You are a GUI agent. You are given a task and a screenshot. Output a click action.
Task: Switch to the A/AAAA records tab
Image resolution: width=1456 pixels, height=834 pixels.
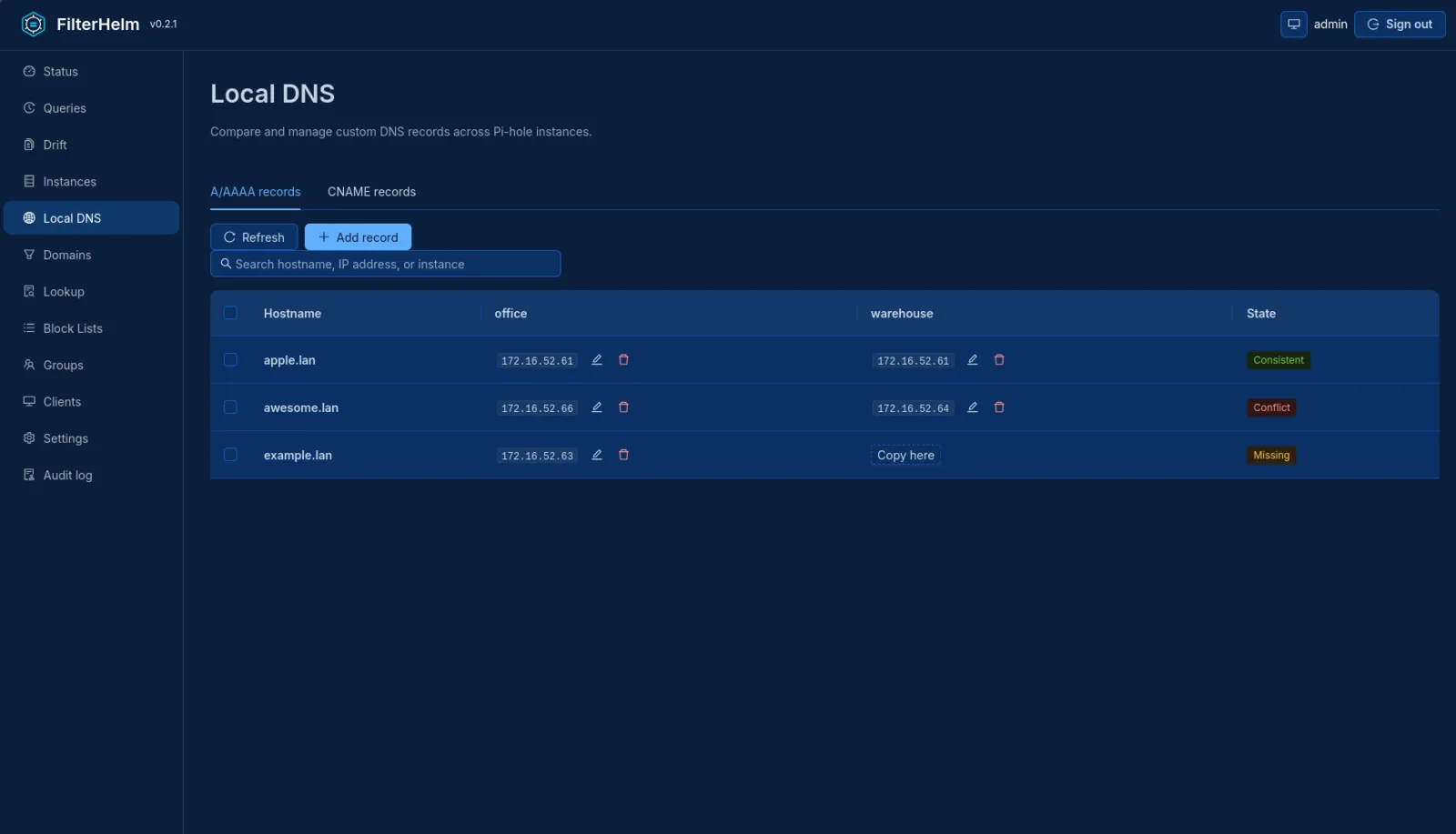coord(256,192)
